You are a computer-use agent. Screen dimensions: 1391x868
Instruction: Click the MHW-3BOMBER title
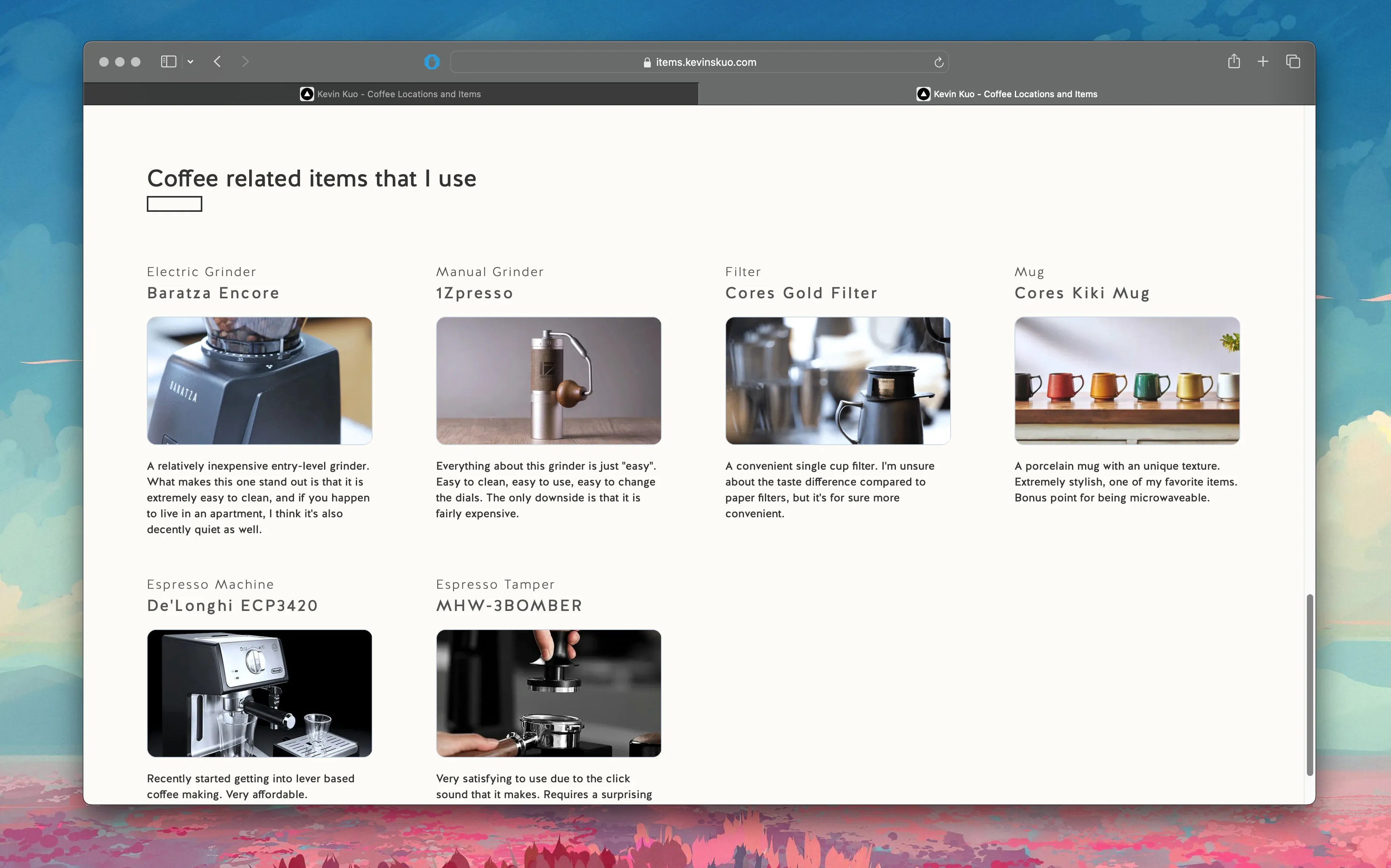tap(509, 606)
